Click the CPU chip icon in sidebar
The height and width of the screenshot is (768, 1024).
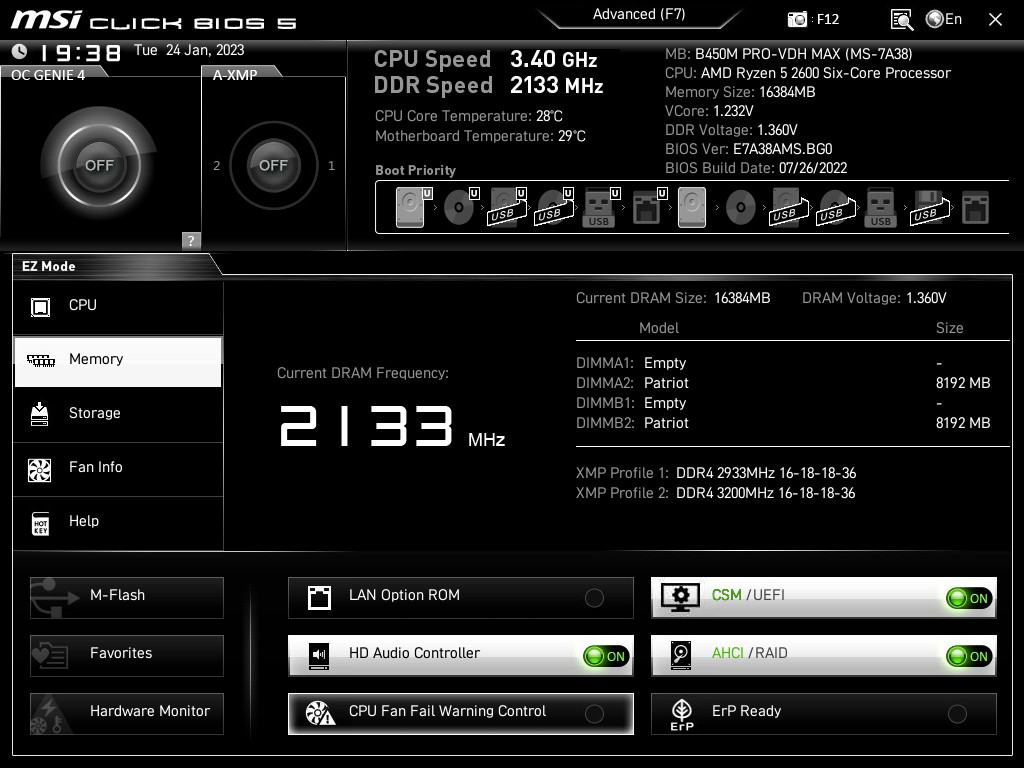click(40, 306)
